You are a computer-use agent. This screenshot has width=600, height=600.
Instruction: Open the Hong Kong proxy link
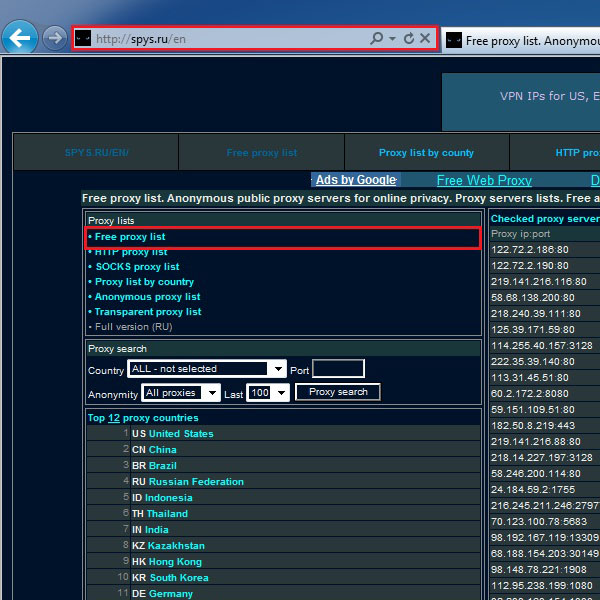click(175, 562)
